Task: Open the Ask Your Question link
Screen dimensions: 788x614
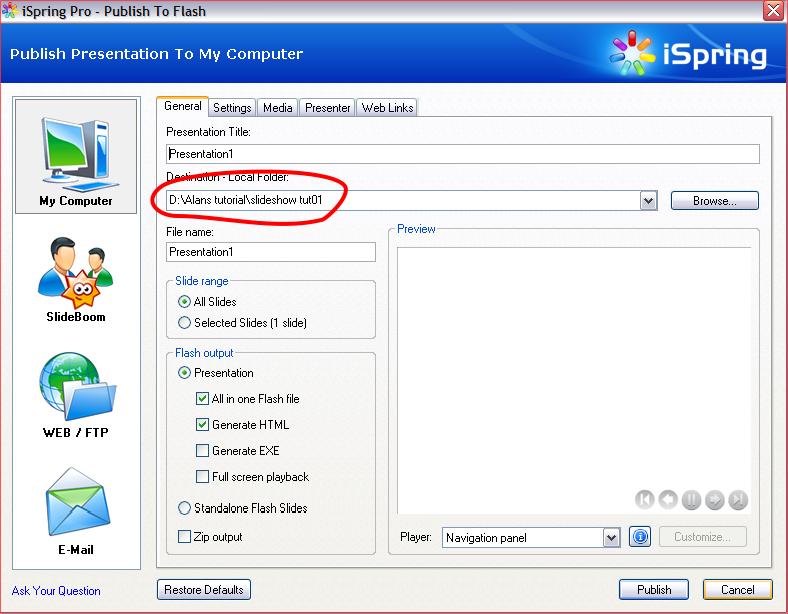Action: coord(56,591)
